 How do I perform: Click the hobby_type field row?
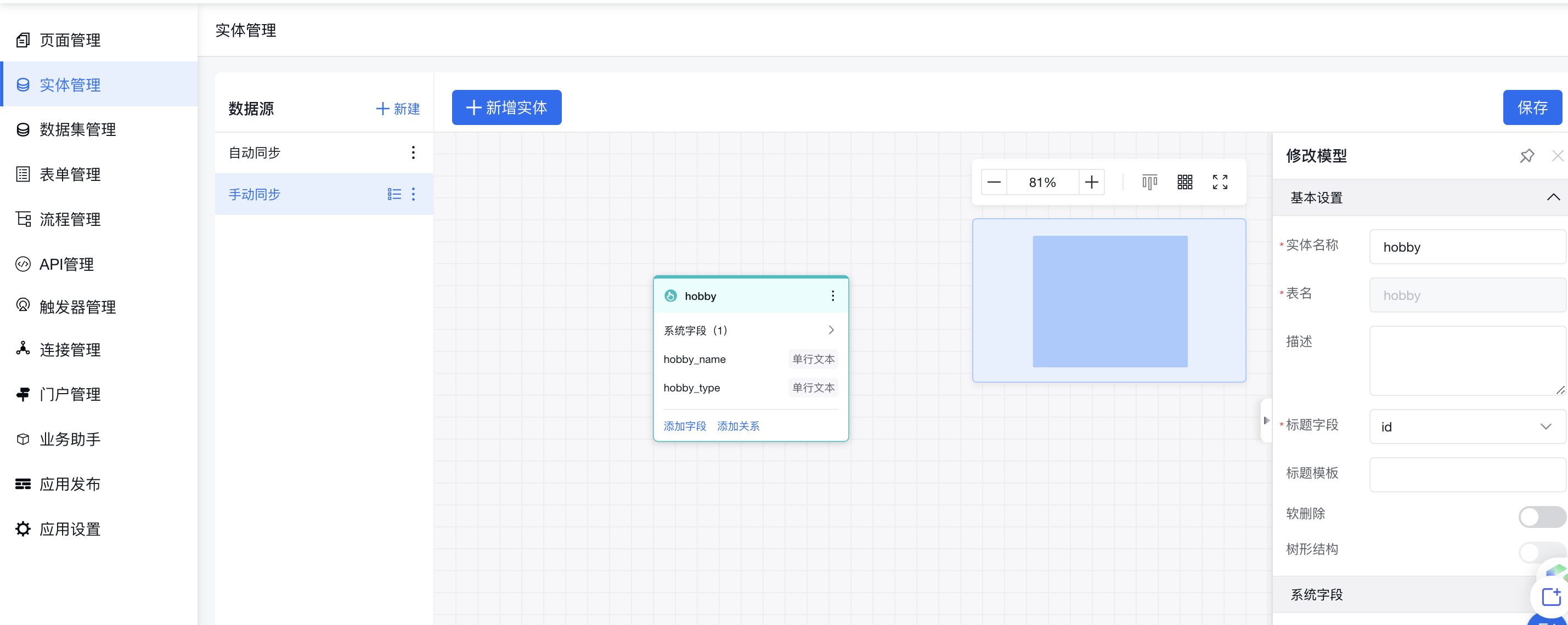tap(751, 388)
